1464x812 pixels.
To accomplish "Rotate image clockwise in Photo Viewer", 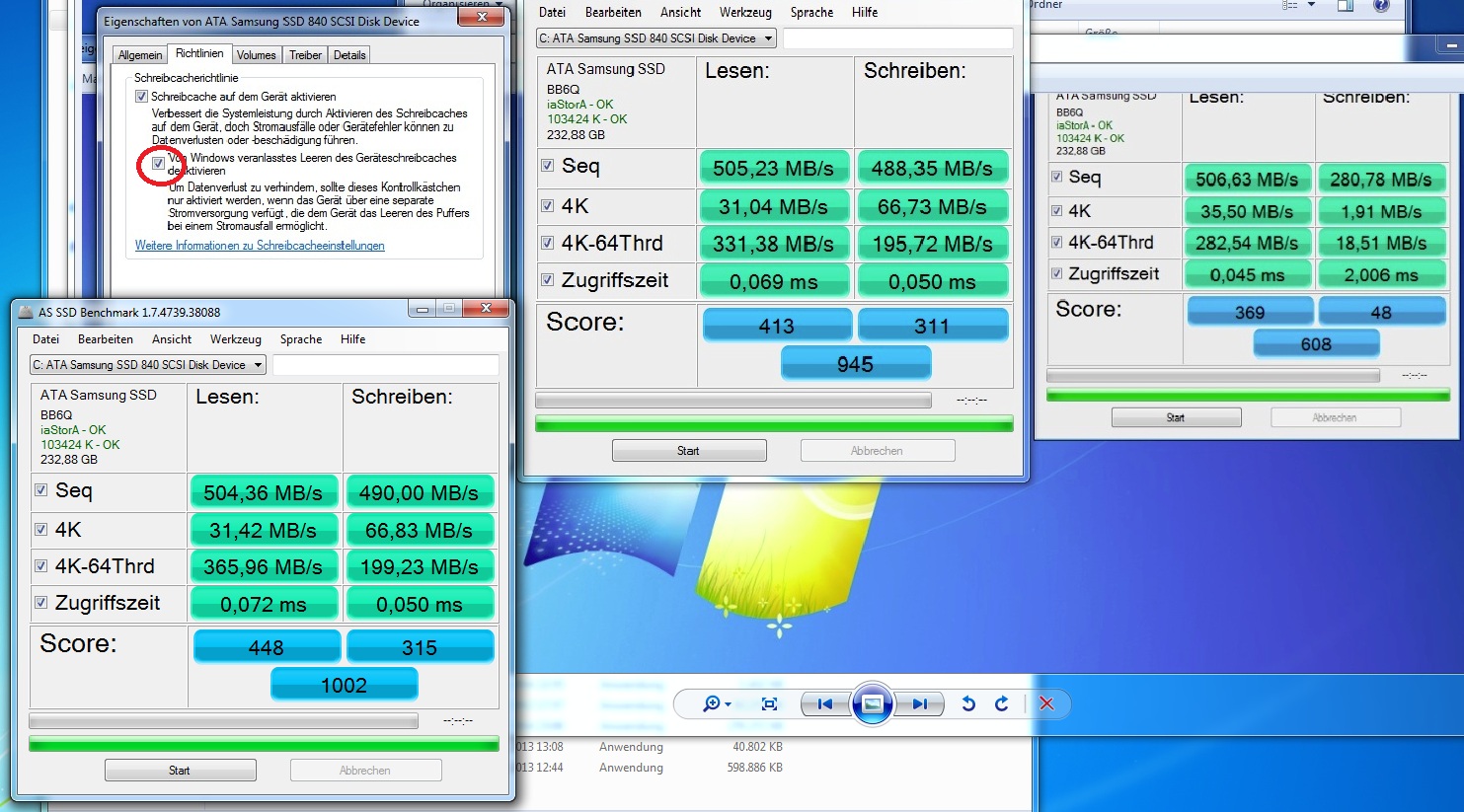I will 1002,703.
